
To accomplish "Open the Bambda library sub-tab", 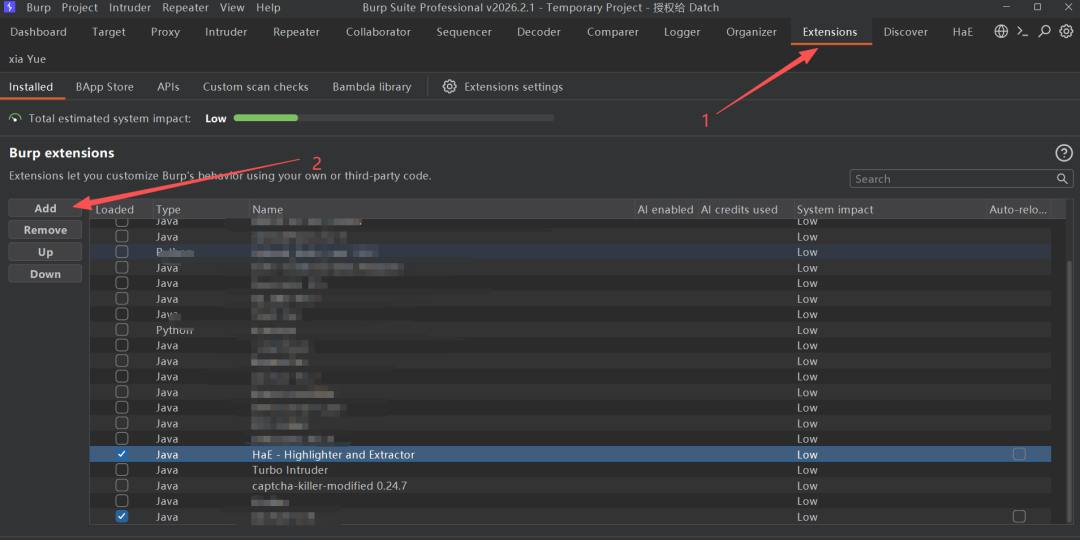I will coord(372,87).
